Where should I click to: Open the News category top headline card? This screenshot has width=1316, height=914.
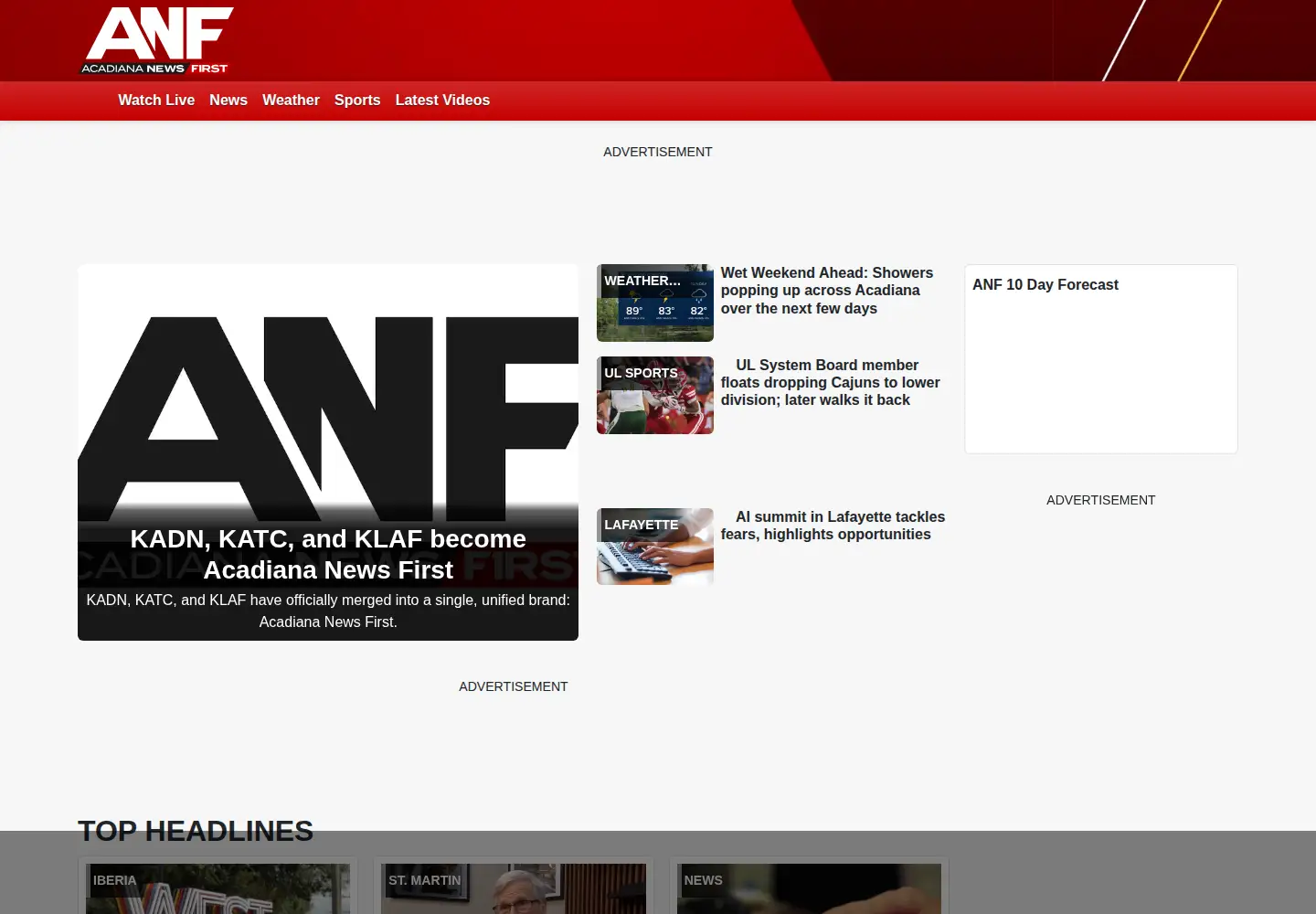[809, 887]
